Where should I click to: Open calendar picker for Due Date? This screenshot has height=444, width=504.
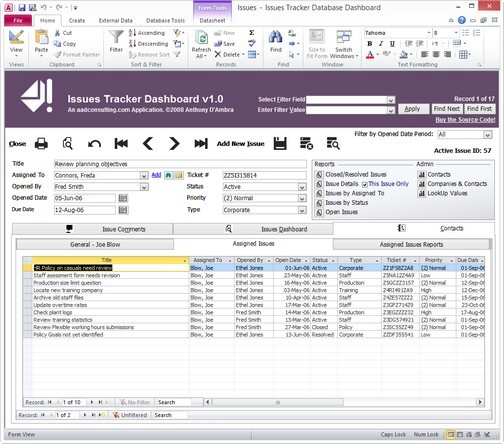123,210
